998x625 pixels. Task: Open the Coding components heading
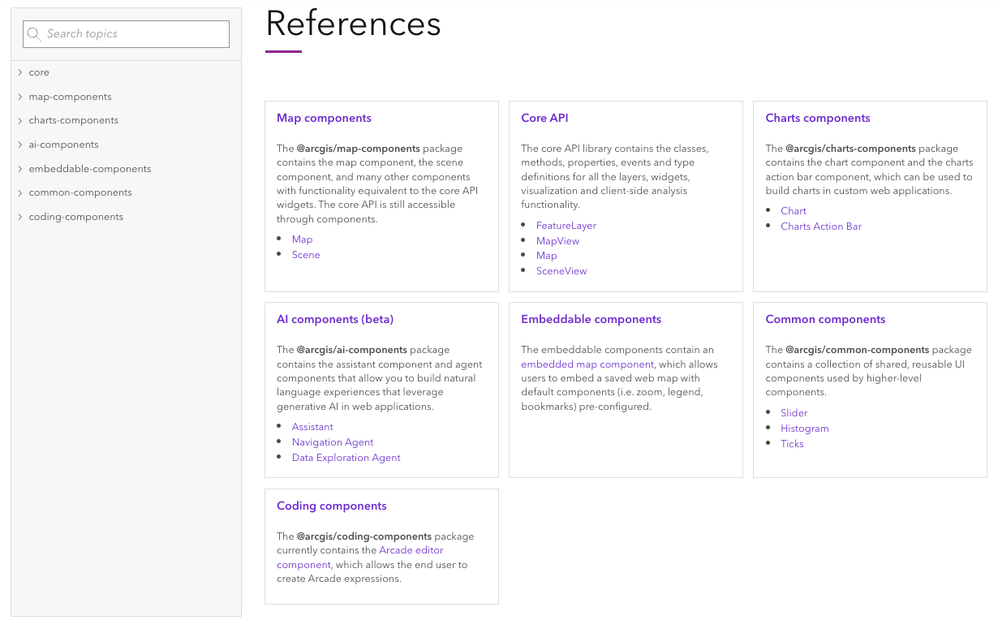[x=332, y=506]
